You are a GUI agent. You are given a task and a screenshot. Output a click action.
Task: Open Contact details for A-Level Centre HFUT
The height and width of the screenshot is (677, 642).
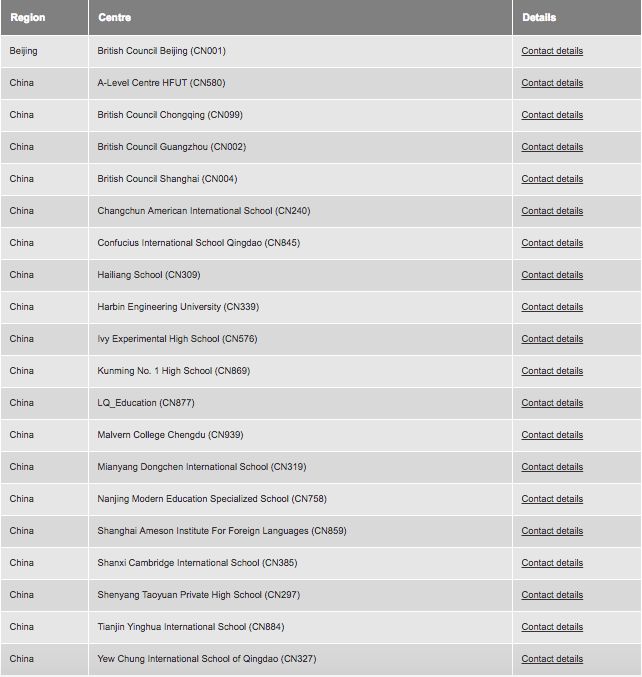click(552, 83)
